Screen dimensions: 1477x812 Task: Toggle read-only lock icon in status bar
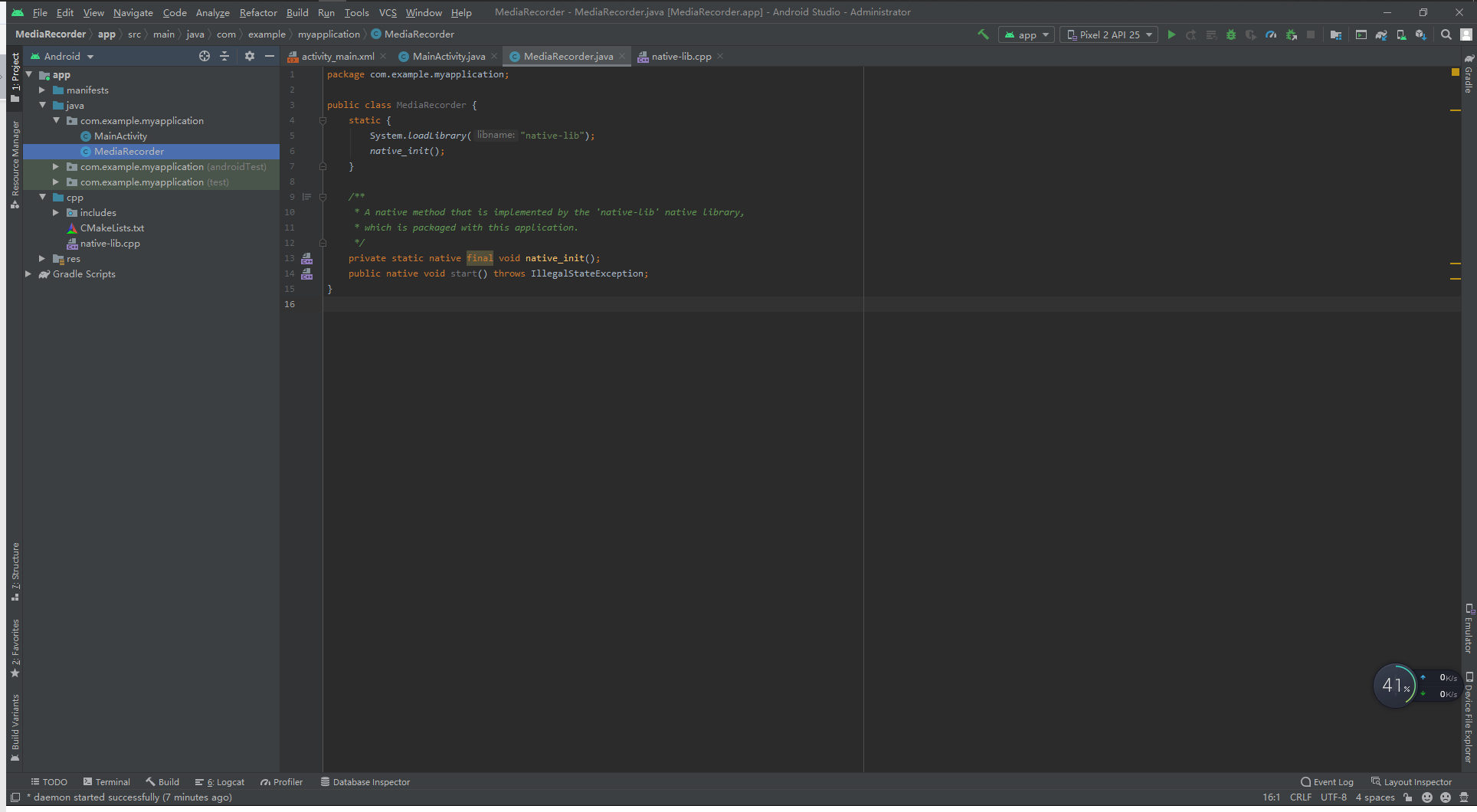(1408, 797)
